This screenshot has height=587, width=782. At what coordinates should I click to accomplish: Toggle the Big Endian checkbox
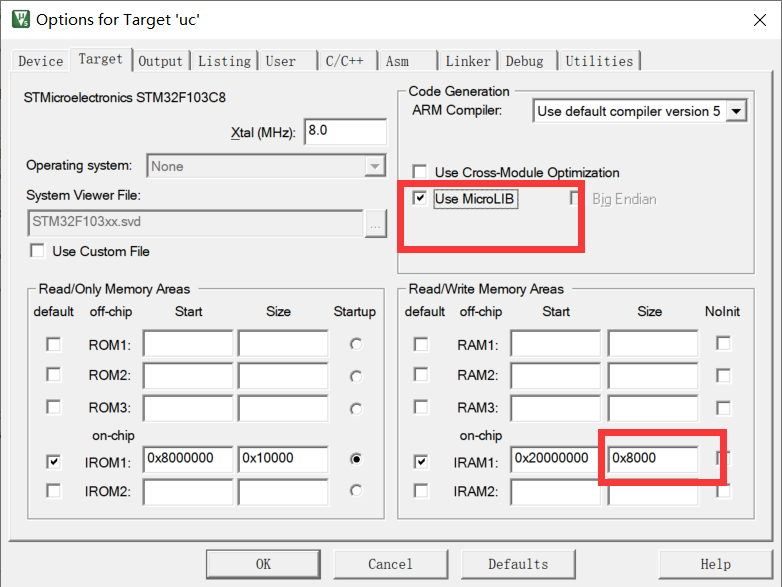coord(575,198)
